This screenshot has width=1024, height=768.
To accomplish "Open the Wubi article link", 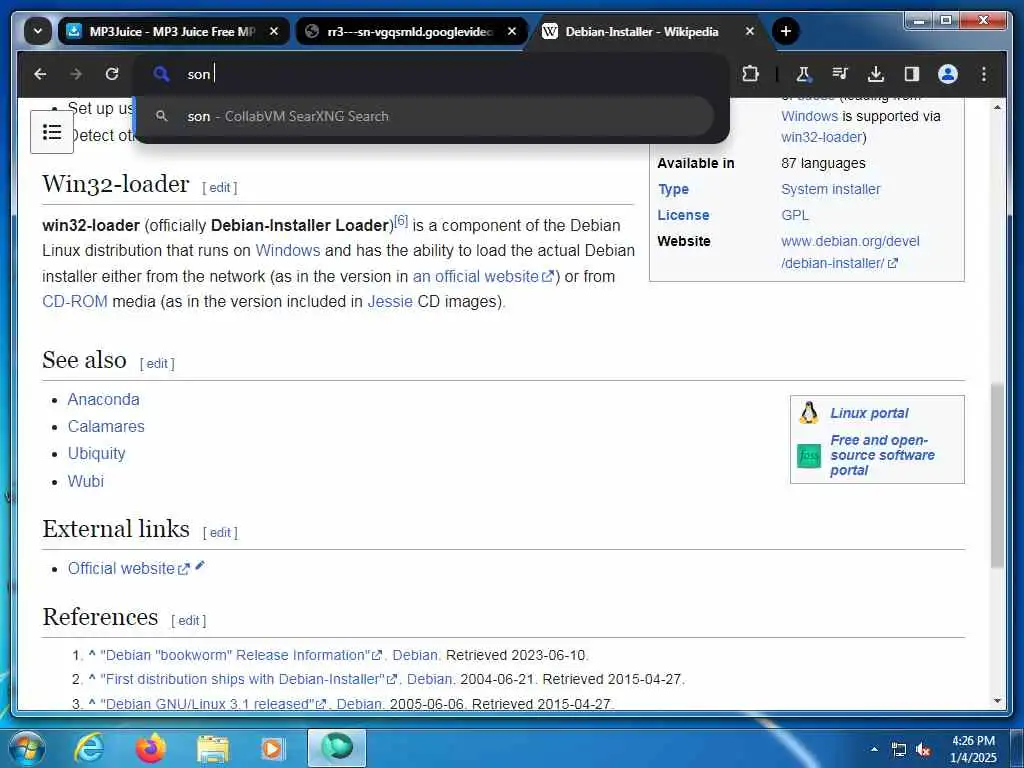I will click(86, 481).
